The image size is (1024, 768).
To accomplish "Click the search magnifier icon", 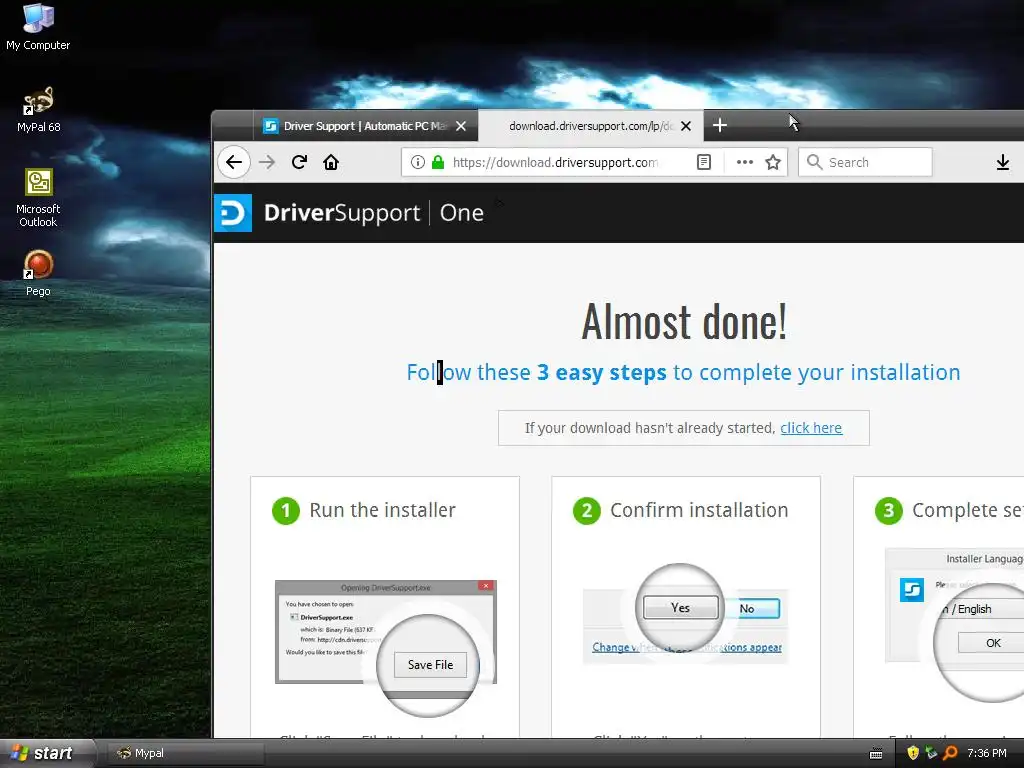I will (x=814, y=162).
